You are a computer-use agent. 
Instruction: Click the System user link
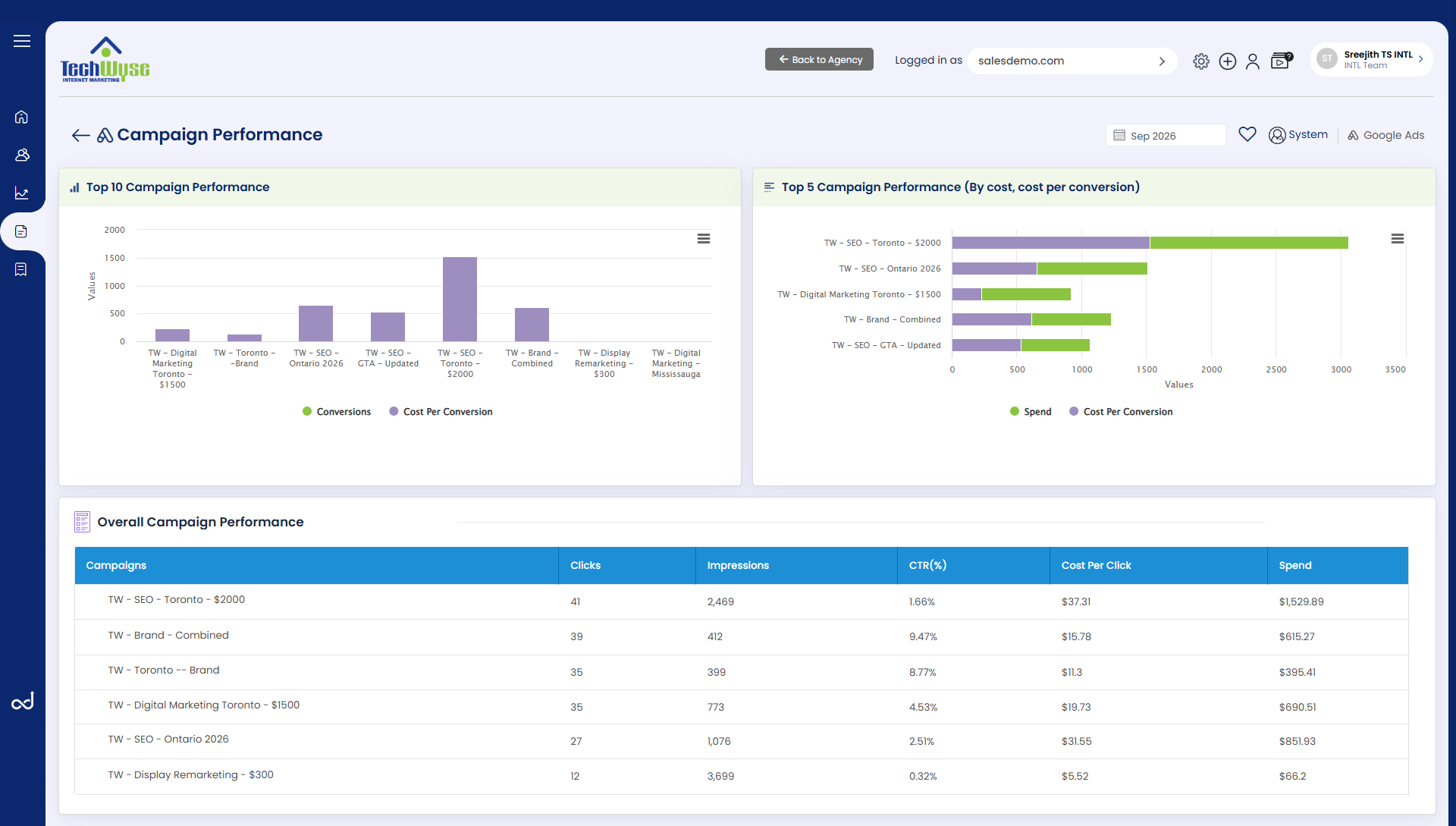click(1298, 135)
